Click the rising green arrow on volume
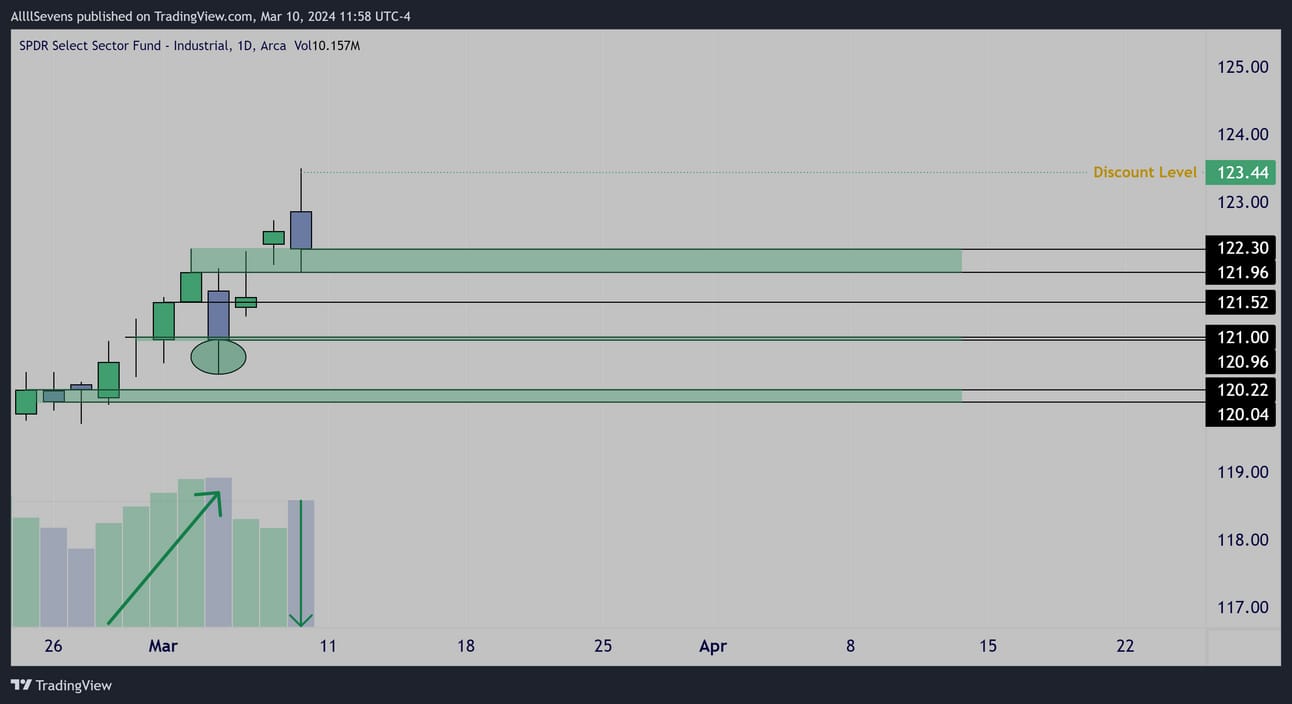Screen dimensions: 1292x704 [x=163, y=557]
